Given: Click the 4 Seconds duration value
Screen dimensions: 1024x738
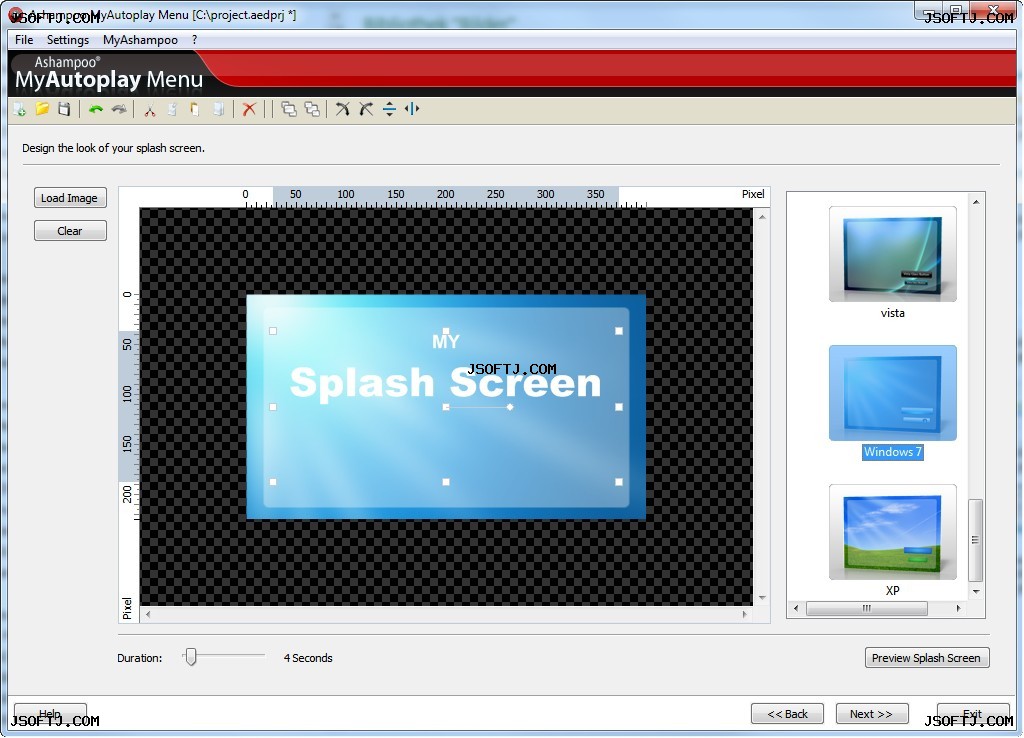Looking at the screenshot, I should click(308, 658).
